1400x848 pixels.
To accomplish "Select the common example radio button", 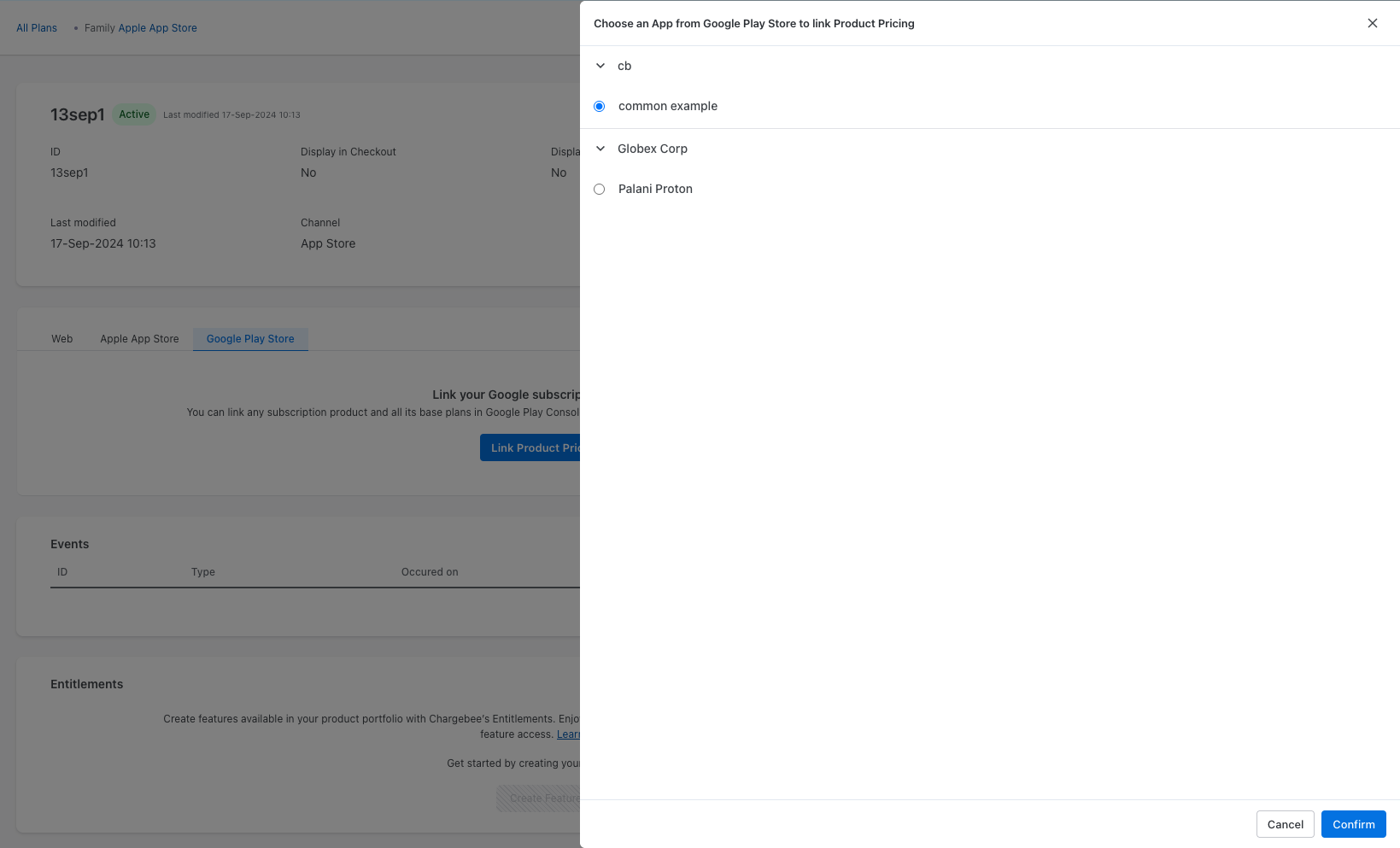I will (600, 107).
